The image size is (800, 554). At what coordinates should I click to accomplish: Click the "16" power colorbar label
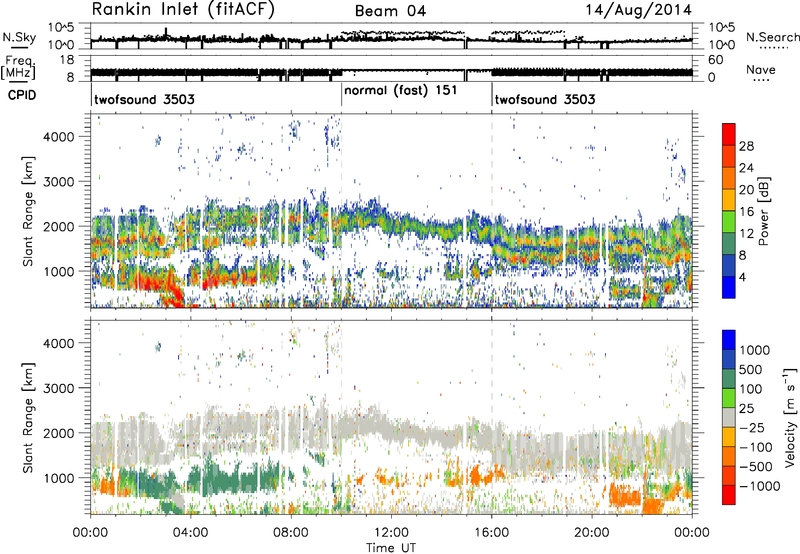(746, 212)
